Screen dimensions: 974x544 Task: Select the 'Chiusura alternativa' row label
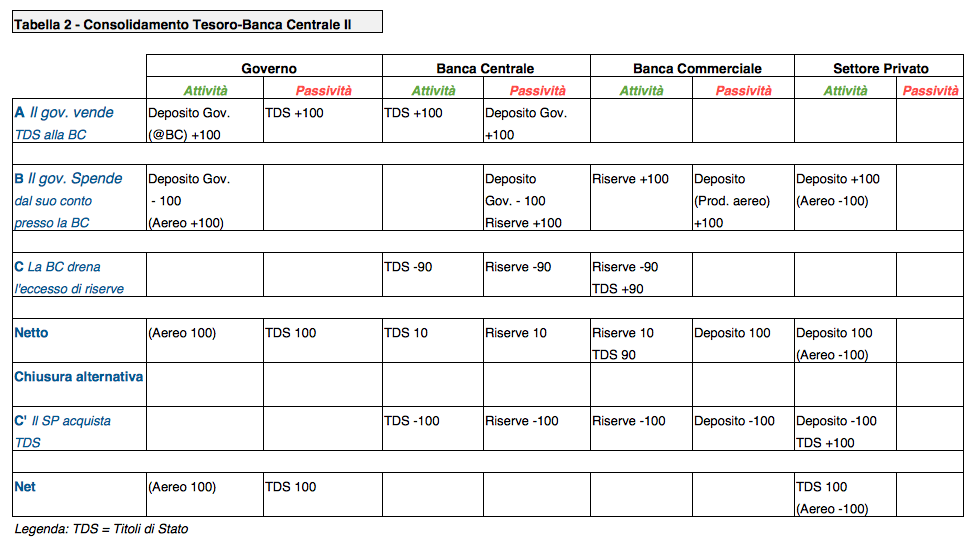[x=79, y=377]
